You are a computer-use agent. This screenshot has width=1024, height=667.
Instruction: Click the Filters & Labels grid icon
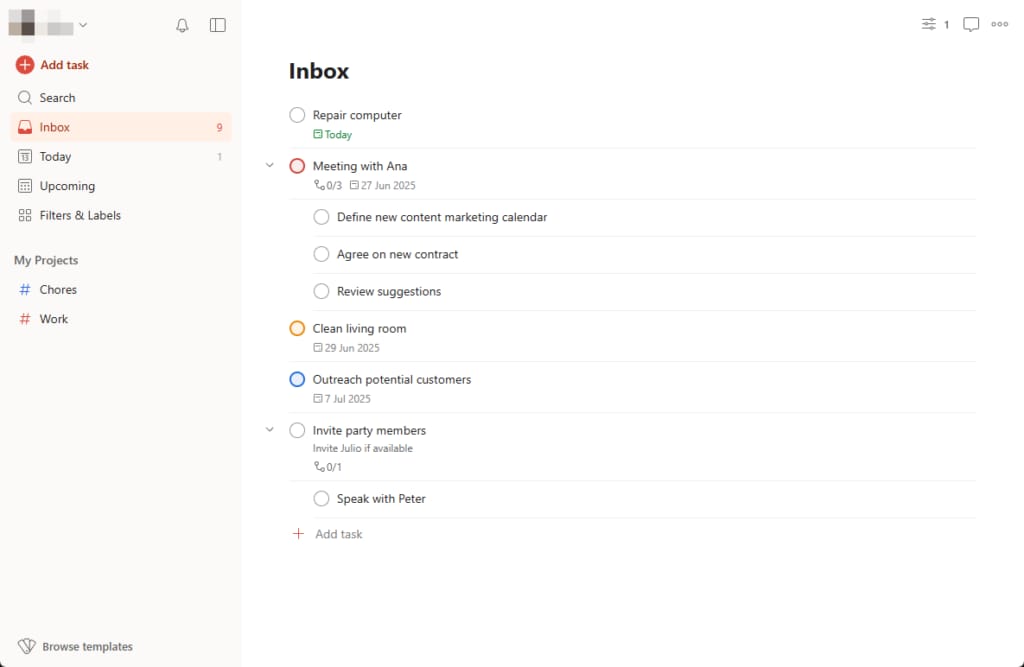23,215
